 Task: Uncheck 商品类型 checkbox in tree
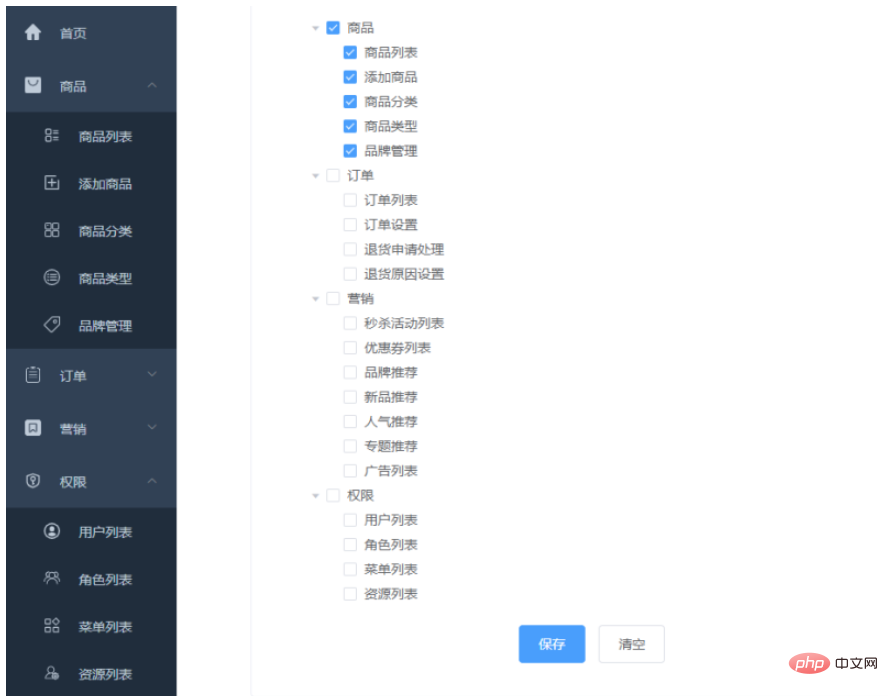350,126
